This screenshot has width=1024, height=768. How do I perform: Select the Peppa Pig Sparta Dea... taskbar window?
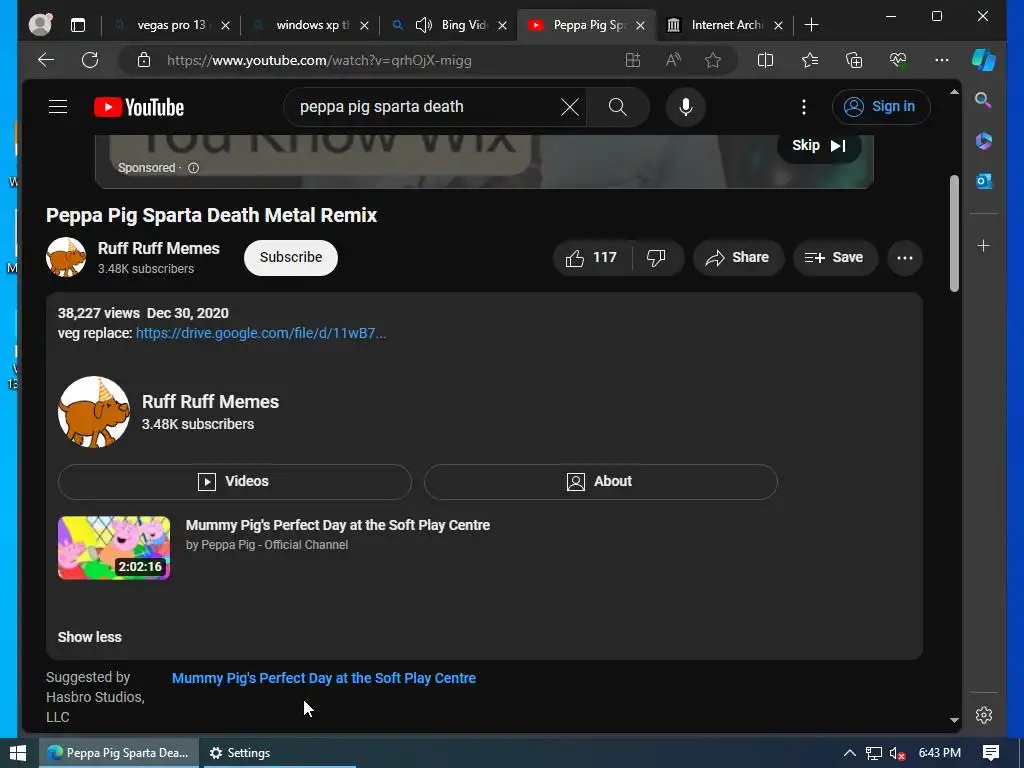coord(118,753)
